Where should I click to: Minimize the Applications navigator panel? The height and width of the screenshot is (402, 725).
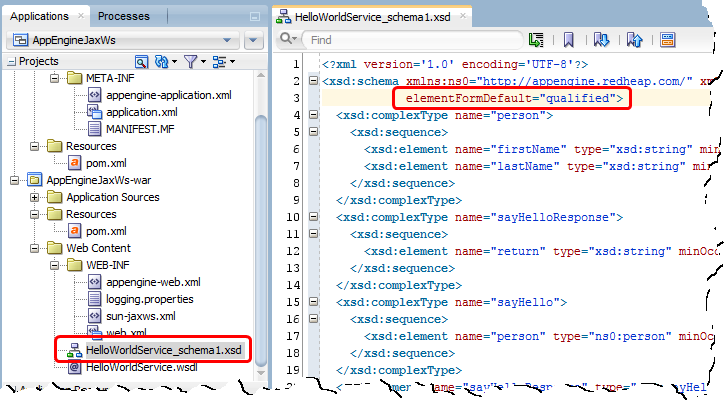point(255,17)
